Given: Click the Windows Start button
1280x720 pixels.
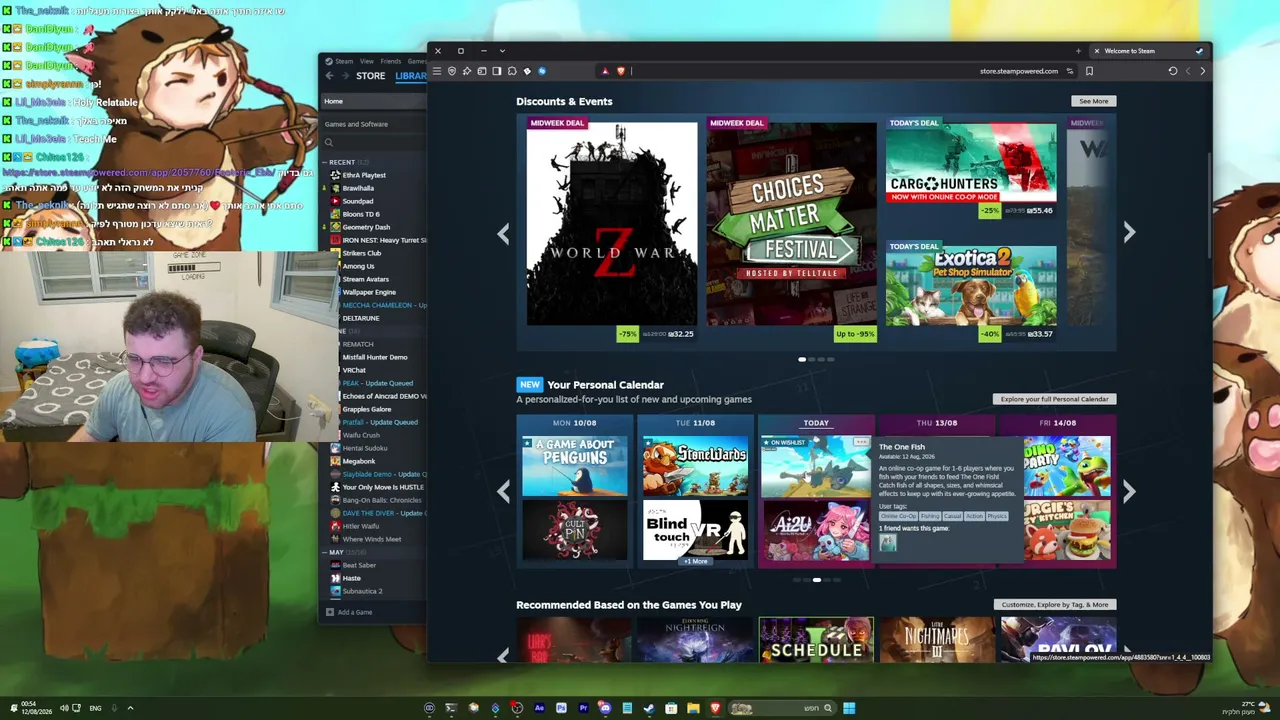Looking at the screenshot, I should [x=849, y=708].
